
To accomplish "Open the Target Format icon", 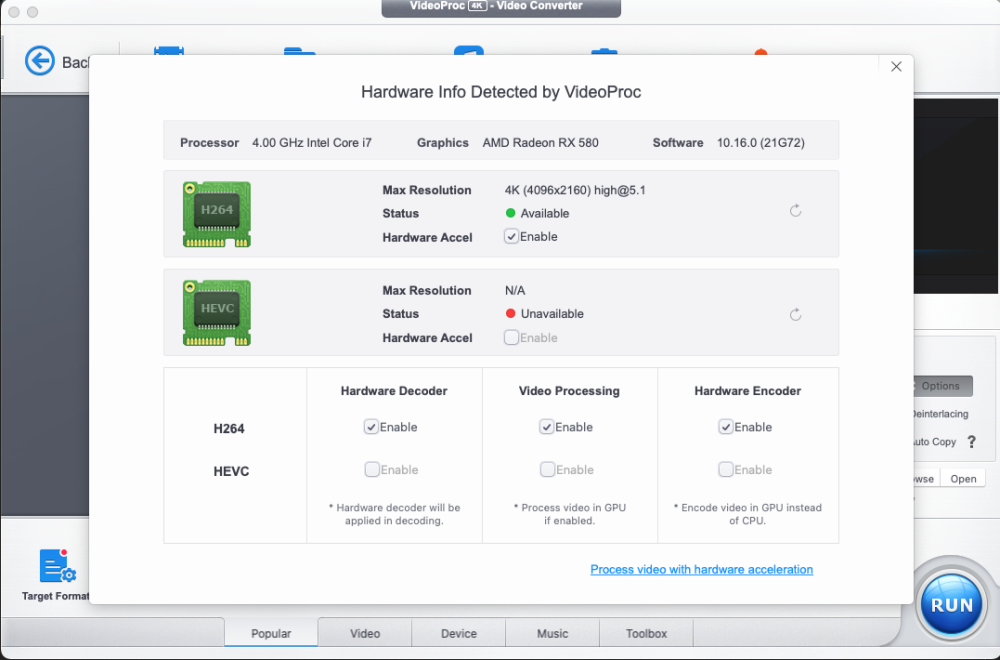I will click(x=57, y=566).
